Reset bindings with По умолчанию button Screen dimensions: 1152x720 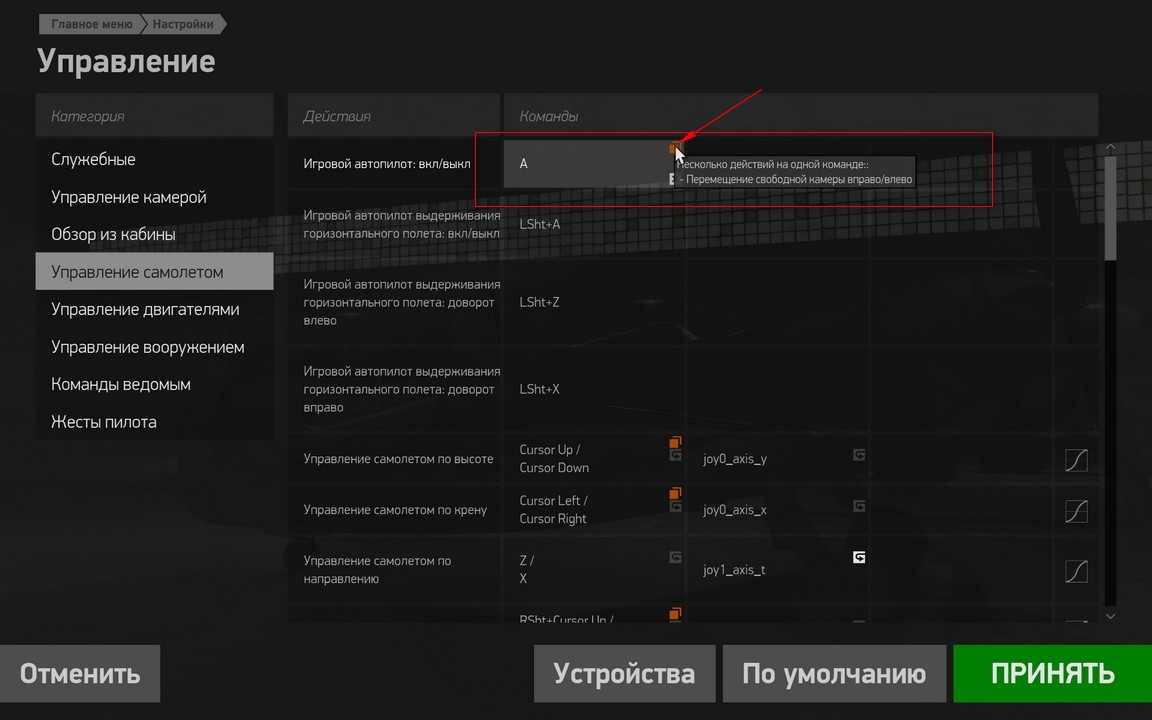pos(835,674)
